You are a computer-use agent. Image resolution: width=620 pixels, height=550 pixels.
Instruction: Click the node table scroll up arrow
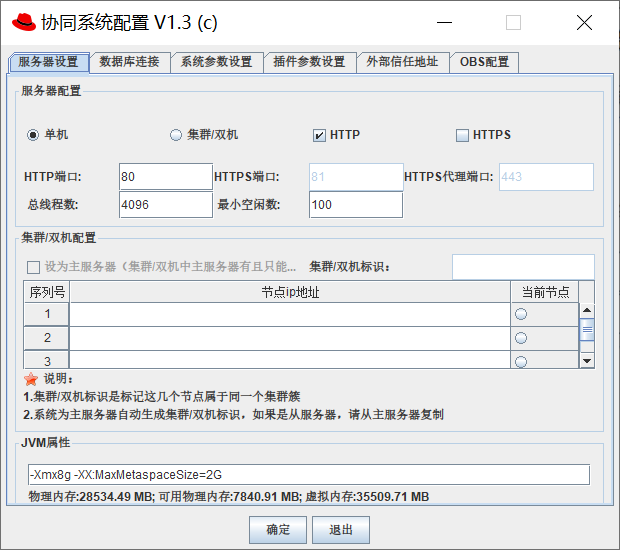[587, 310]
